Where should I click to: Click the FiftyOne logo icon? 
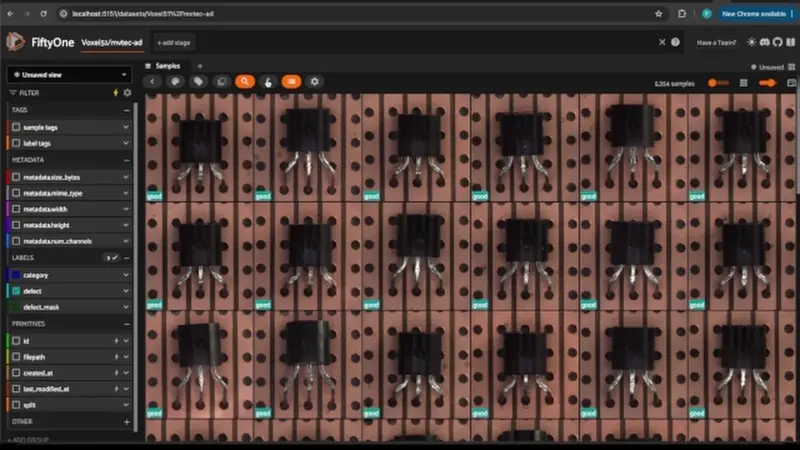[15, 42]
